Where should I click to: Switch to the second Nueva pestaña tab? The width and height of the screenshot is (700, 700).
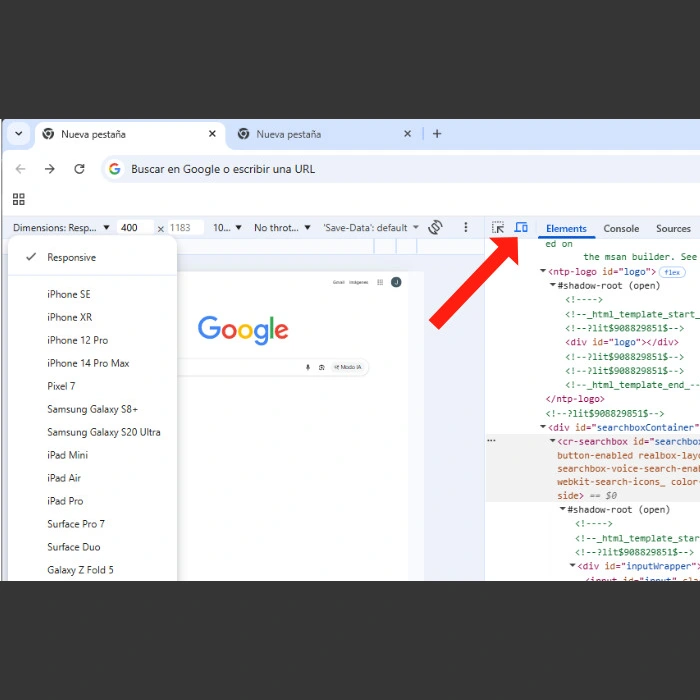[325, 134]
